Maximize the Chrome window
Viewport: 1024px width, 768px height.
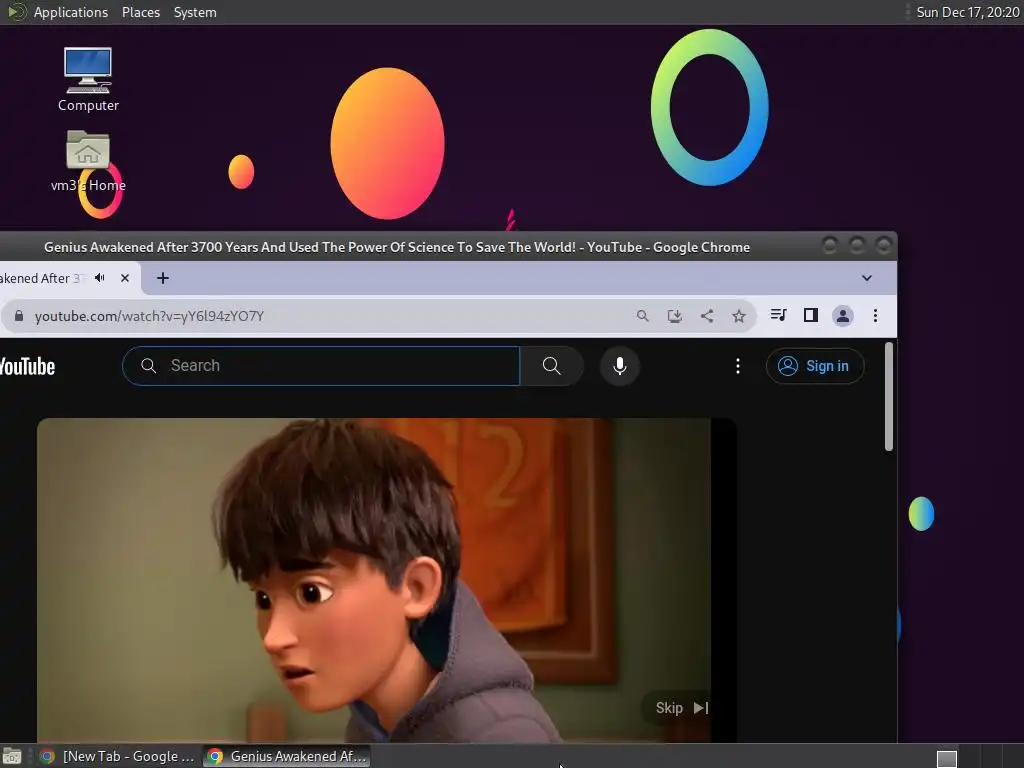click(857, 246)
